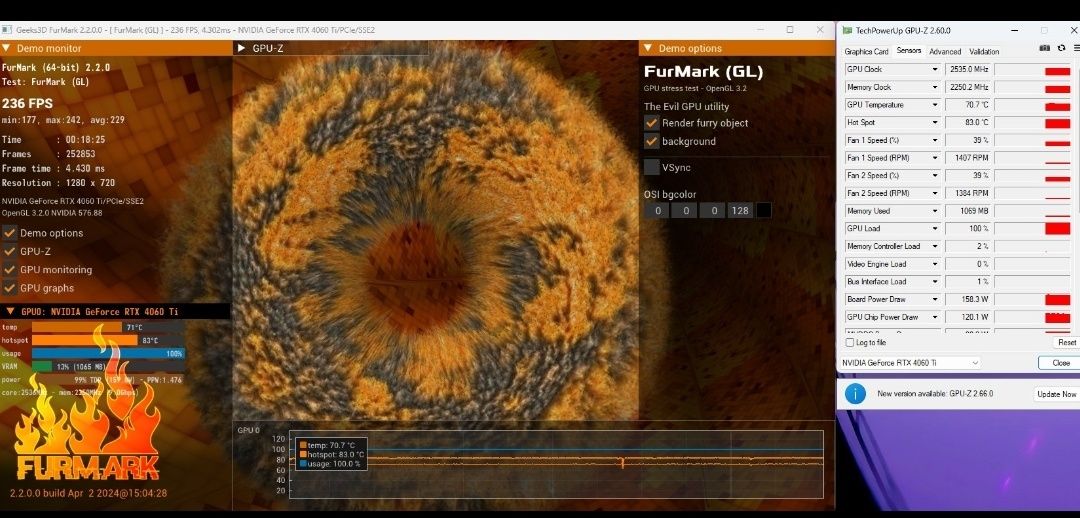The height and width of the screenshot is (518, 1080).
Task: Minimize the GPU-Z window
Action: [x=1015, y=30]
